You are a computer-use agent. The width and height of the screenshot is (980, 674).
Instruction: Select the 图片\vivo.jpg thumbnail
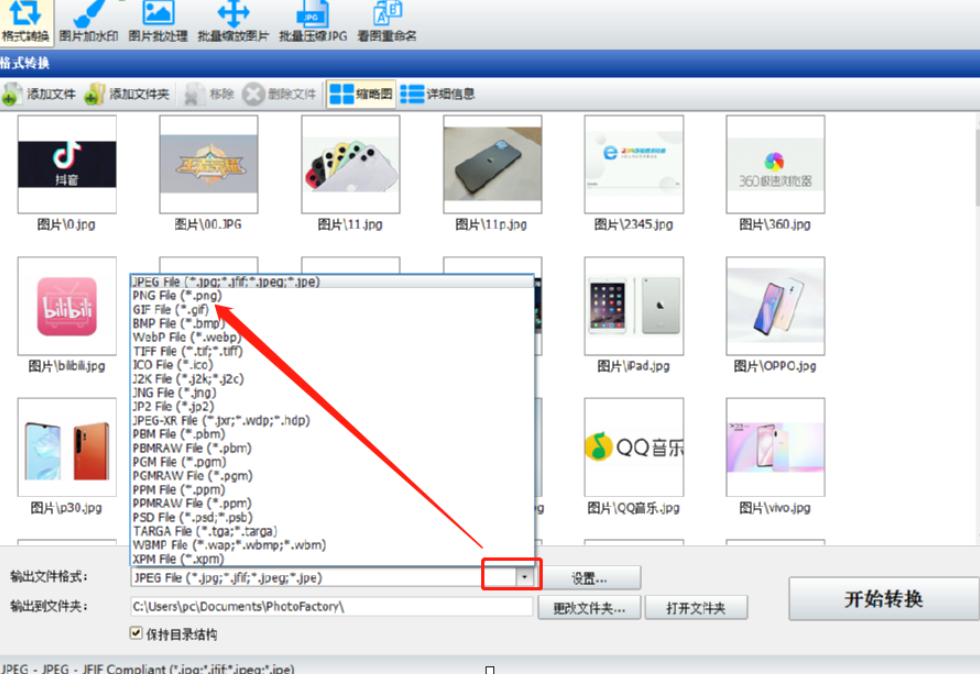pos(776,447)
